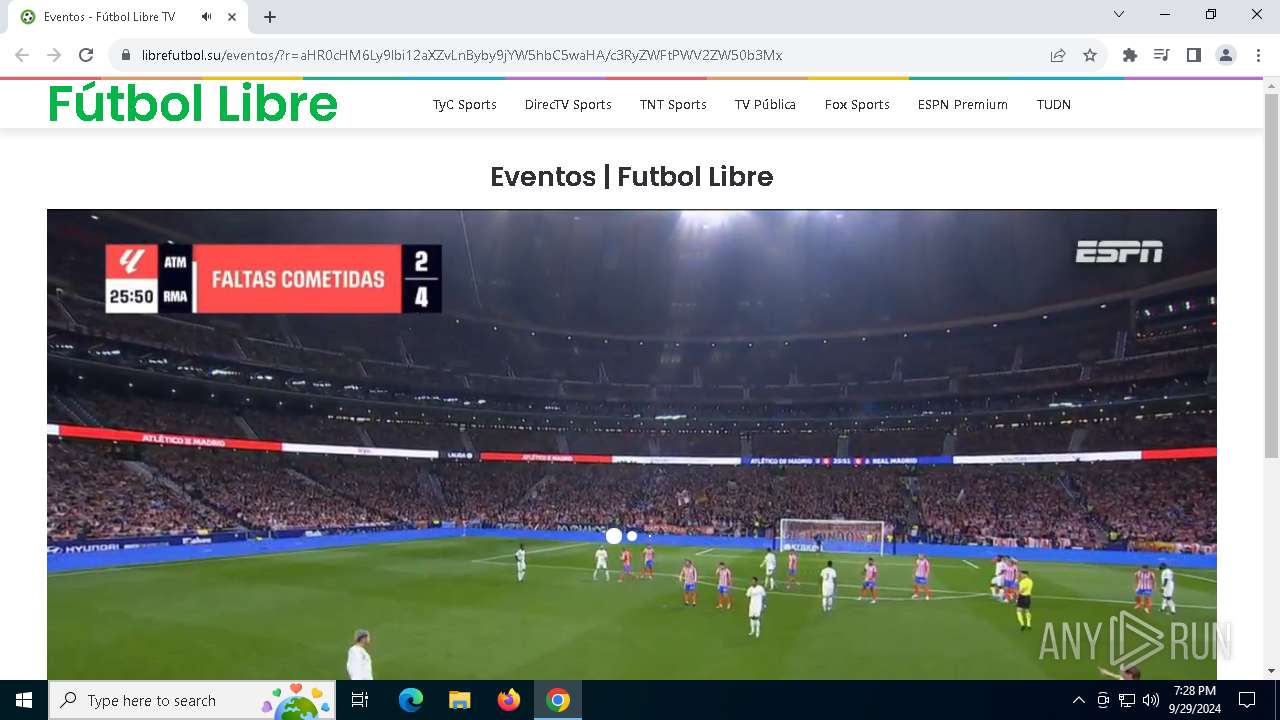Open Task View on the taskbar
The image size is (1280, 720).
(x=360, y=700)
